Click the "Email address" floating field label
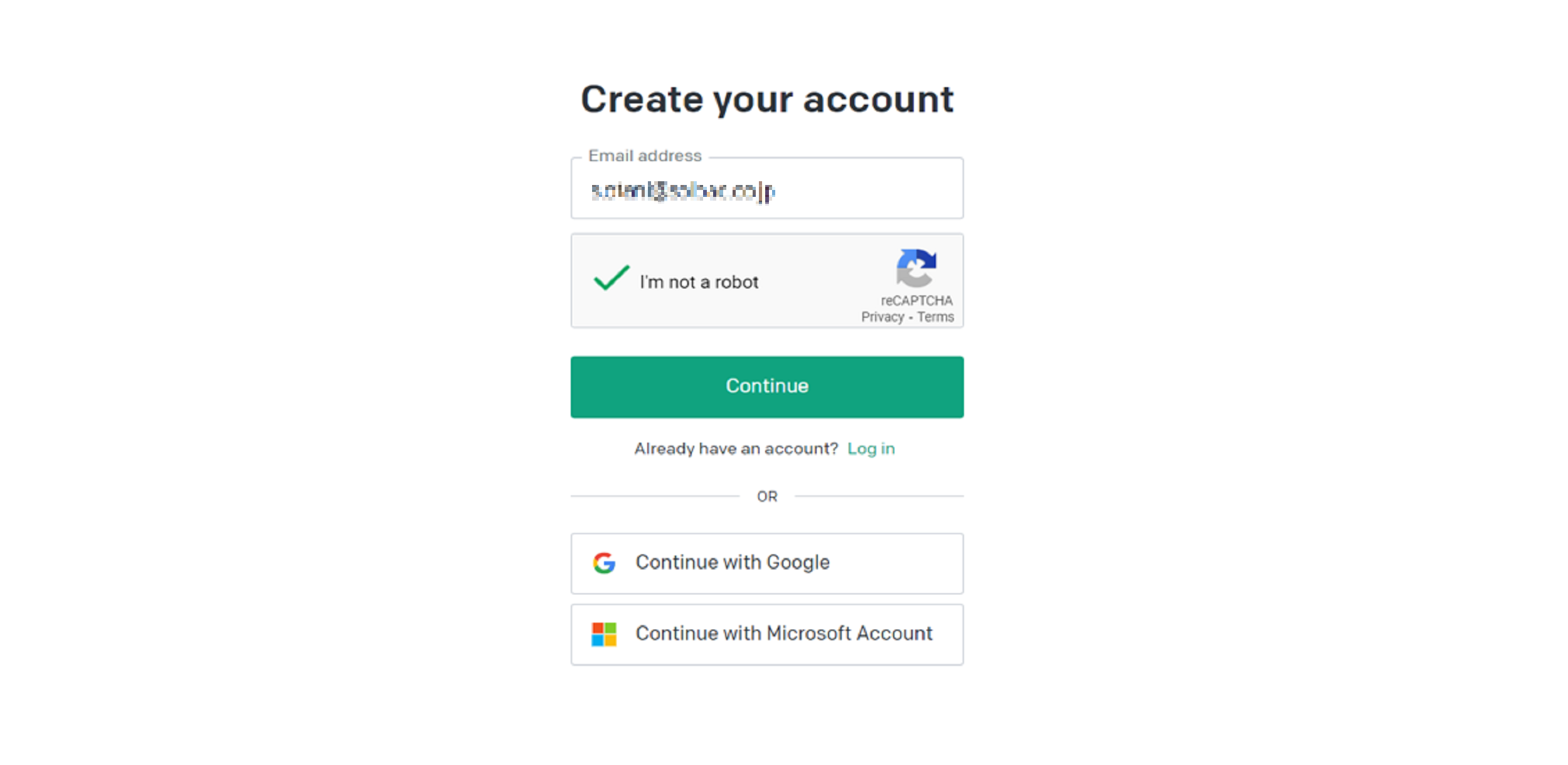Image resolution: width=1568 pixels, height=765 pixels. coord(645,156)
